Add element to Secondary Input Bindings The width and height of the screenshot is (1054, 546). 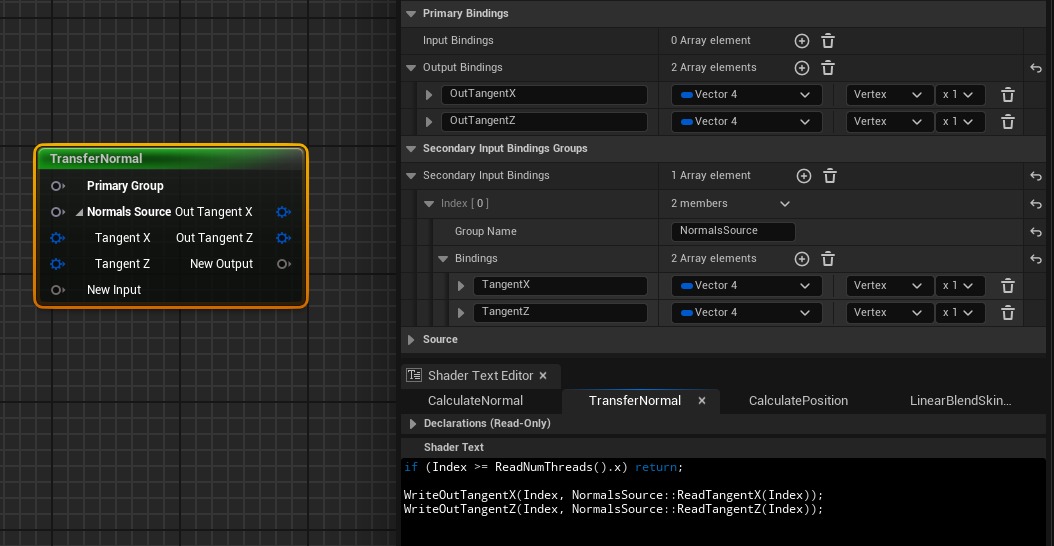coord(803,176)
